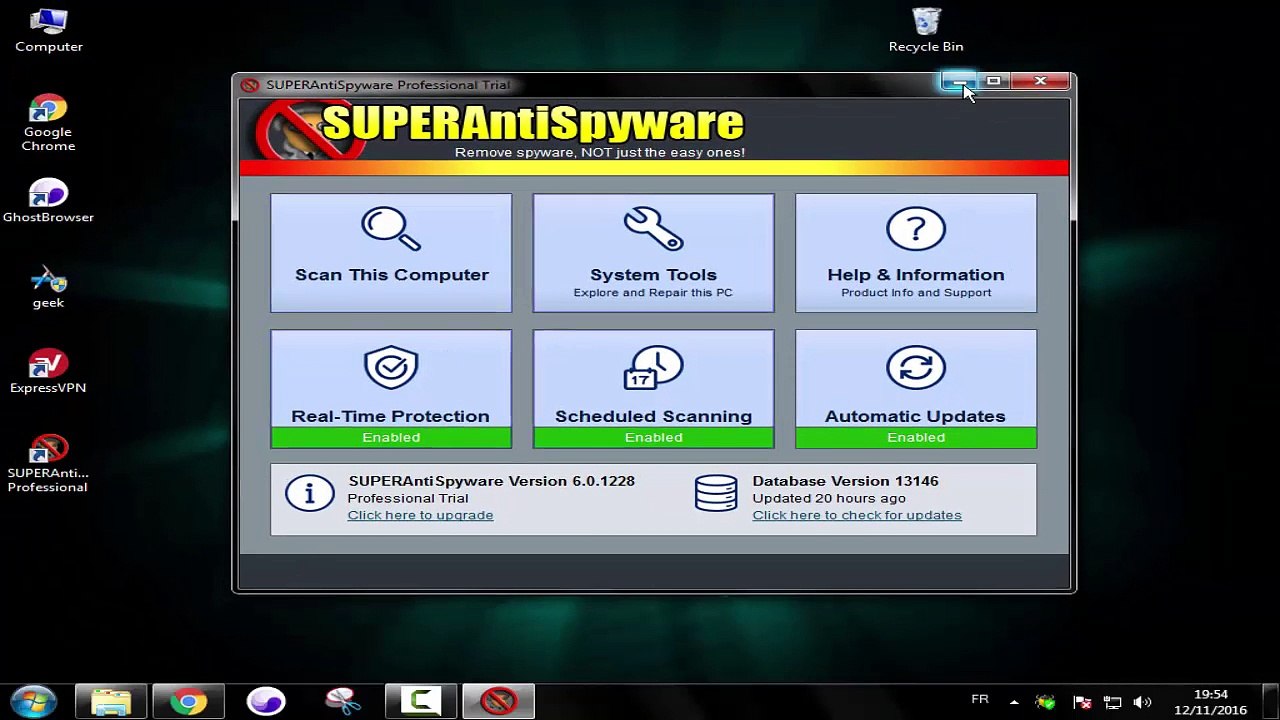Click 'SUPERAntiSpyware Version 6.0.1228' text
The height and width of the screenshot is (720, 1280).
pyautogui.click(x=491, y=481)
